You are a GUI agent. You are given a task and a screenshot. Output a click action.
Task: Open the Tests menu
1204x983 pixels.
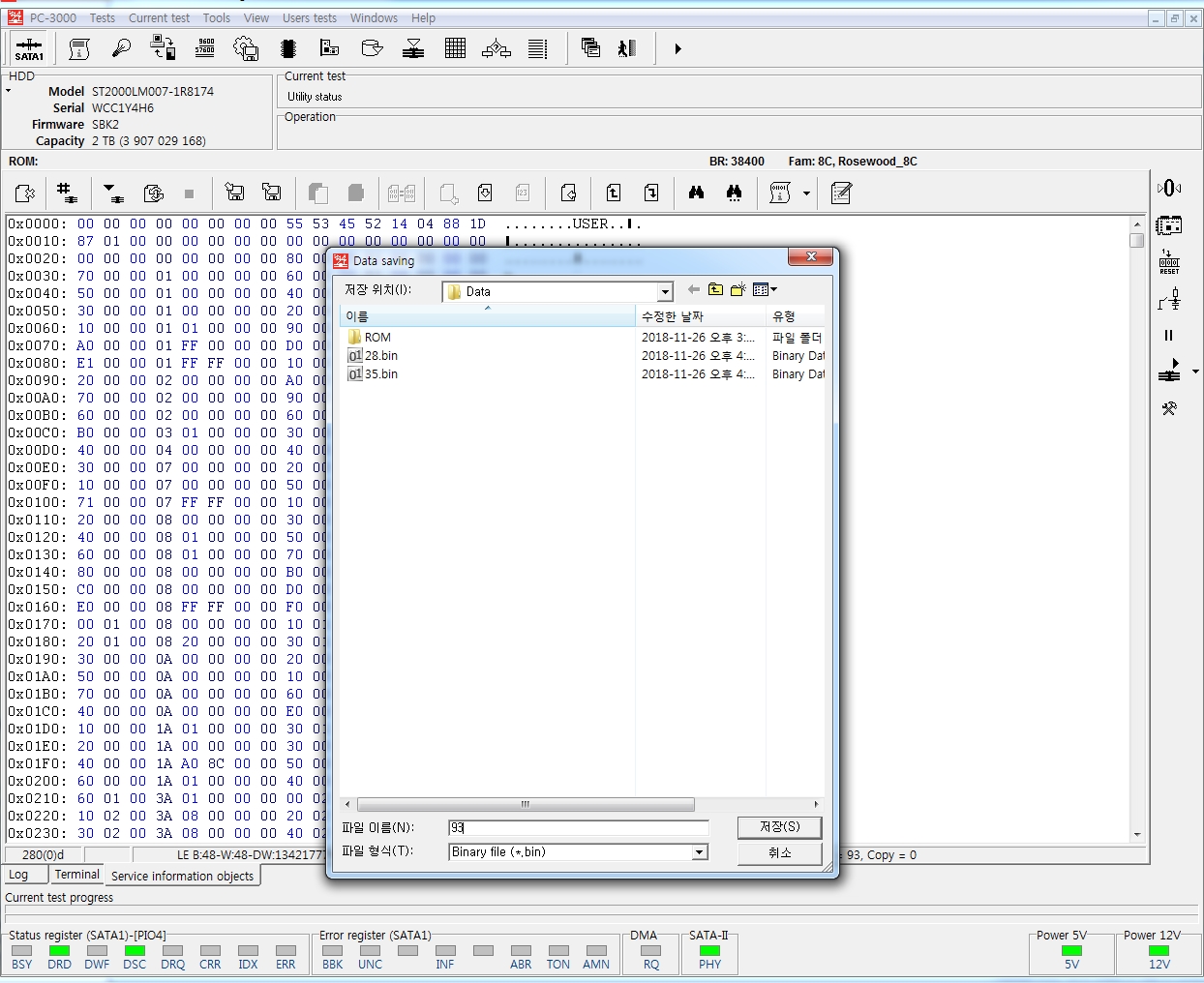pyautogui.click(x=102, y=17)
